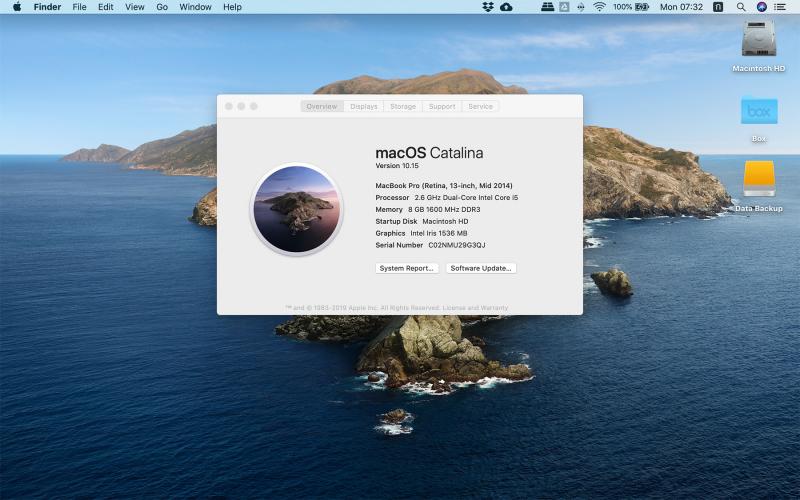Open the Help menu
This screenshot has width=800, height=500.
232,7
